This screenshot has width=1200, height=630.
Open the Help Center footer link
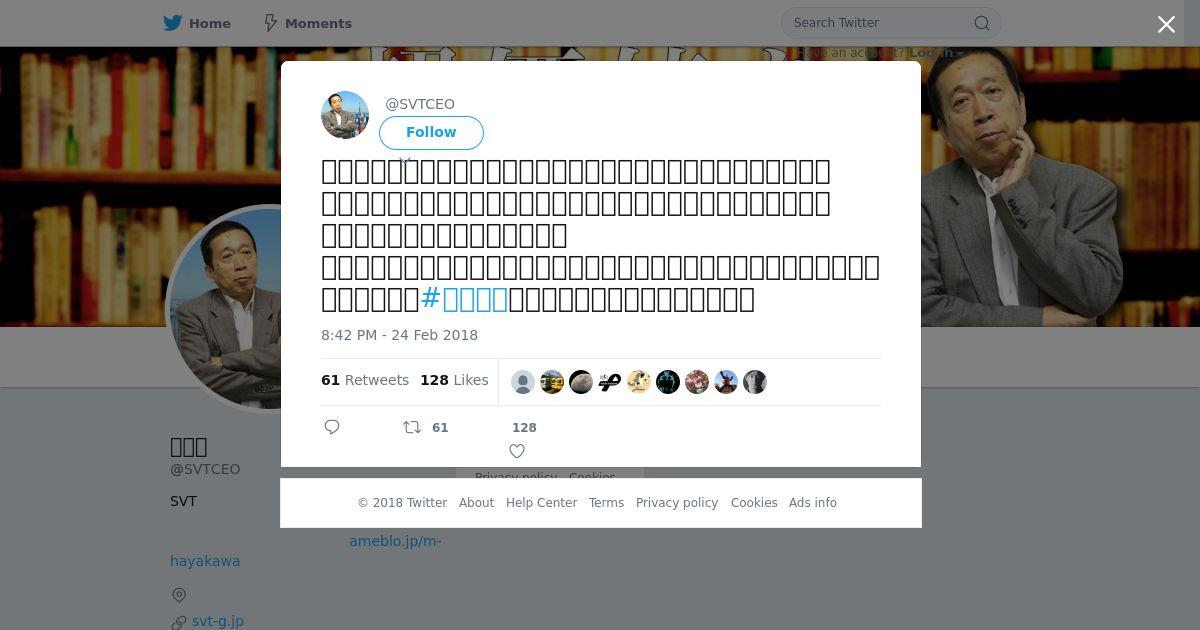(541, 503)
